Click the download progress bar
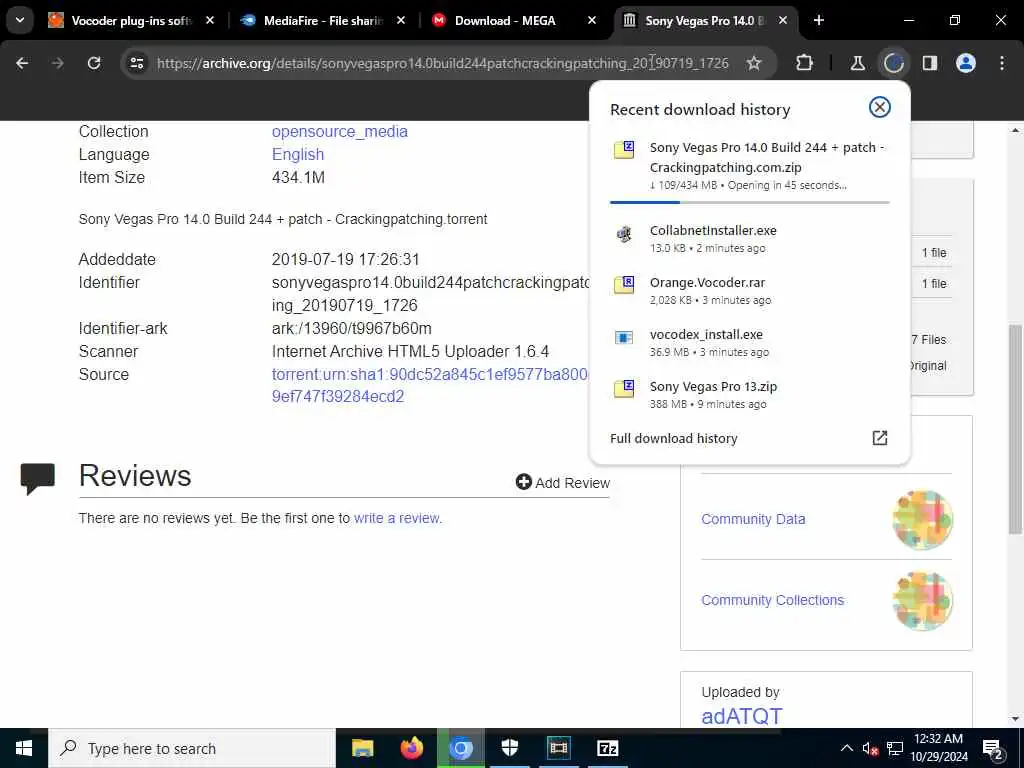The width and height of the screenshot is (1024, 768). pyautogui.click(x=749, y=202)
